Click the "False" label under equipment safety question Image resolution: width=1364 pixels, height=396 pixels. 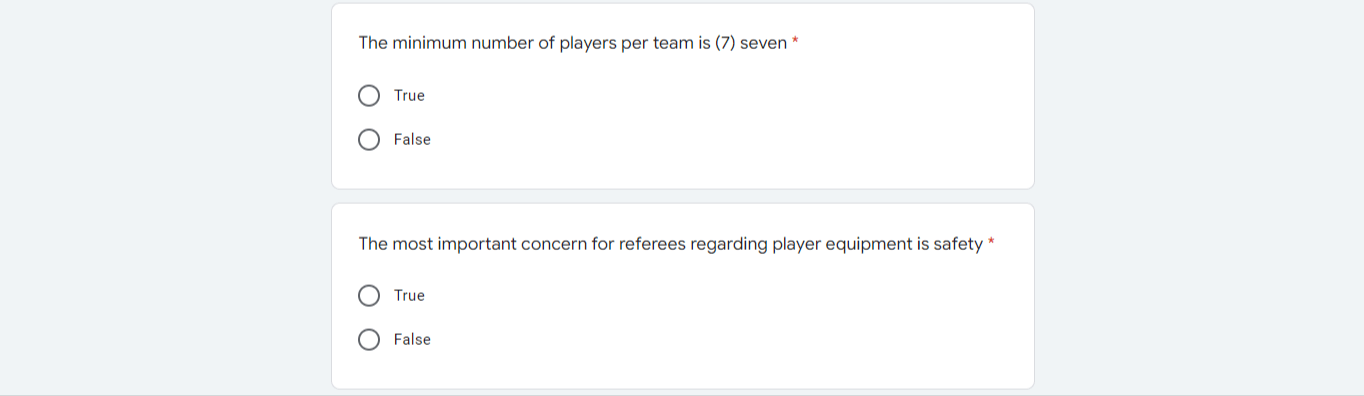pos(412,340)
